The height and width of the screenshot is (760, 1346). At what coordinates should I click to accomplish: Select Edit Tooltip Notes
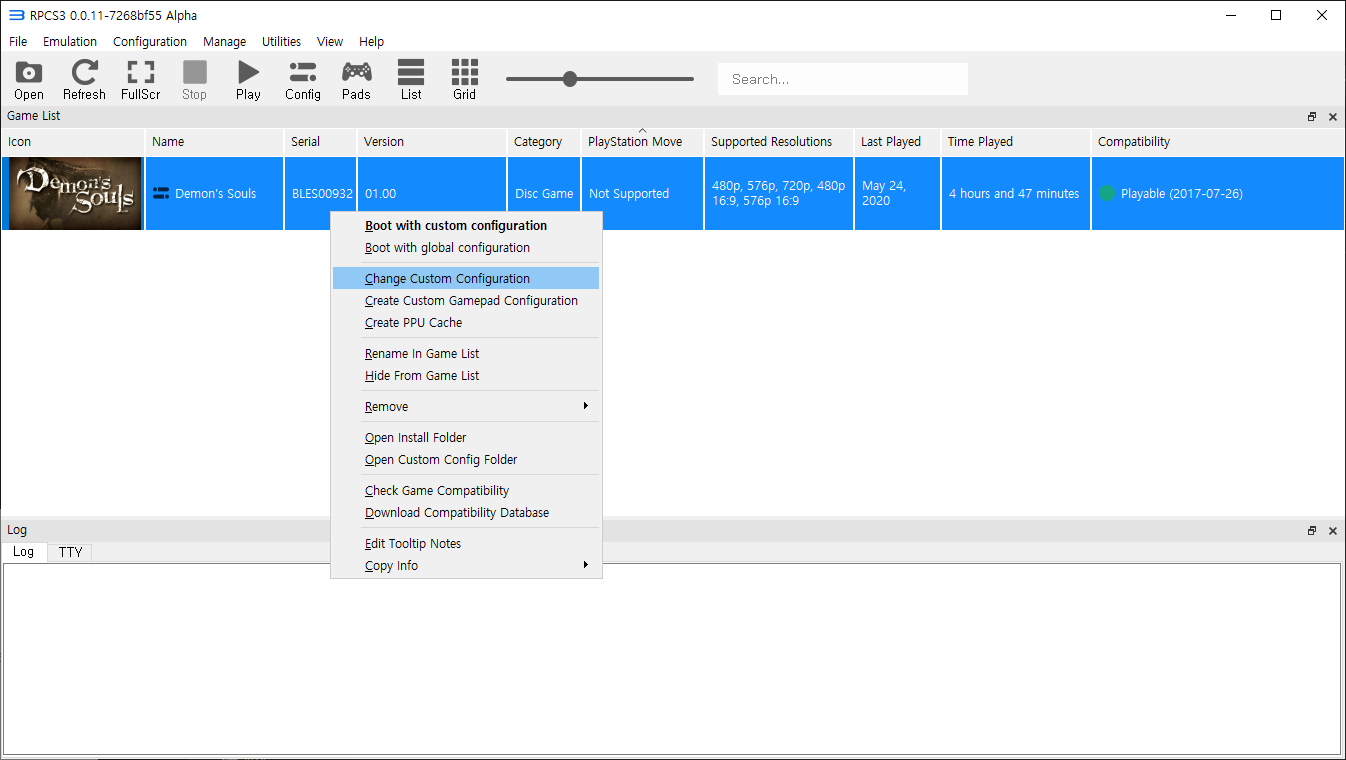(x=466, y=544)
